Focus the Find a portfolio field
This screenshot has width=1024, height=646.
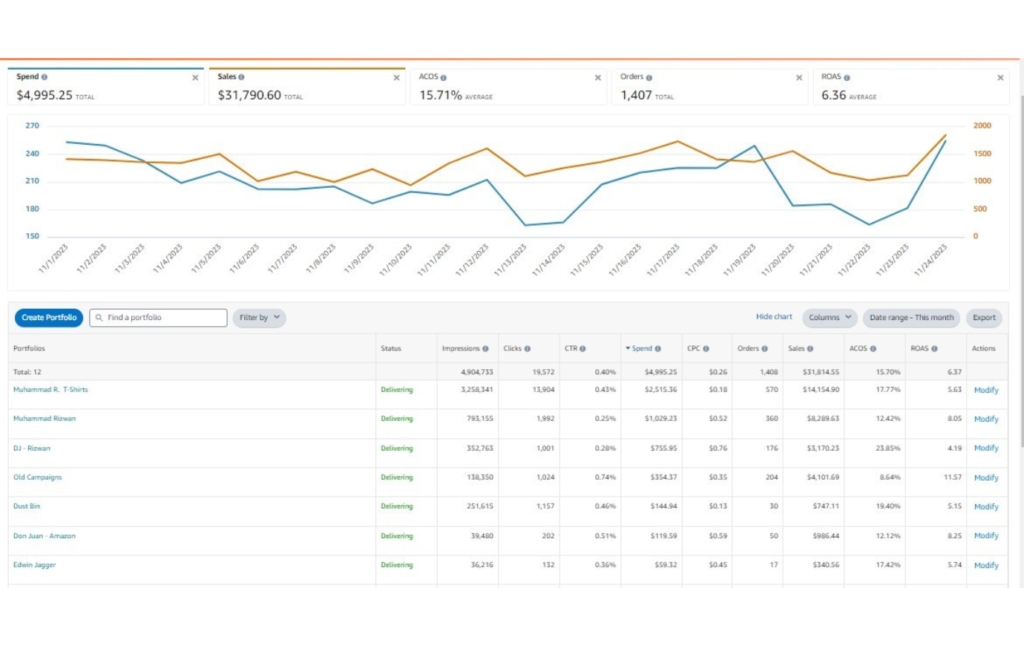pyautogui.click(x=159, y=317)
